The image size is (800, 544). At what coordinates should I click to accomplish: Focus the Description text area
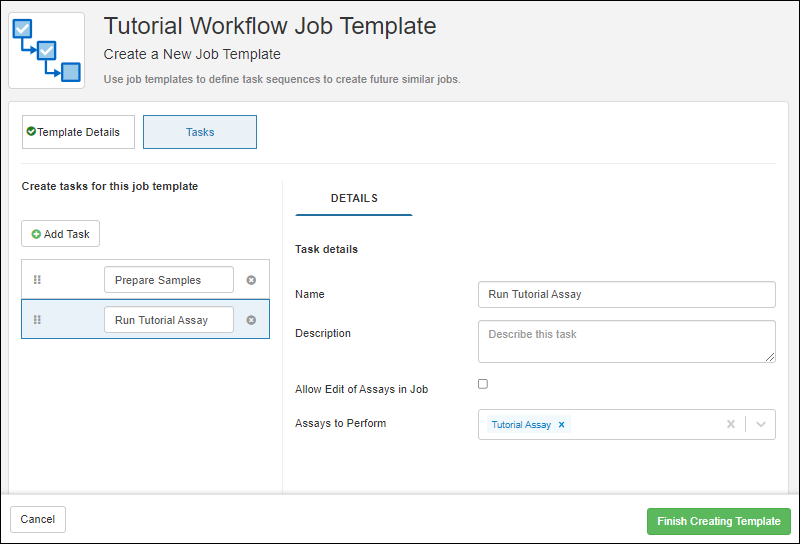tap(627, 341)
